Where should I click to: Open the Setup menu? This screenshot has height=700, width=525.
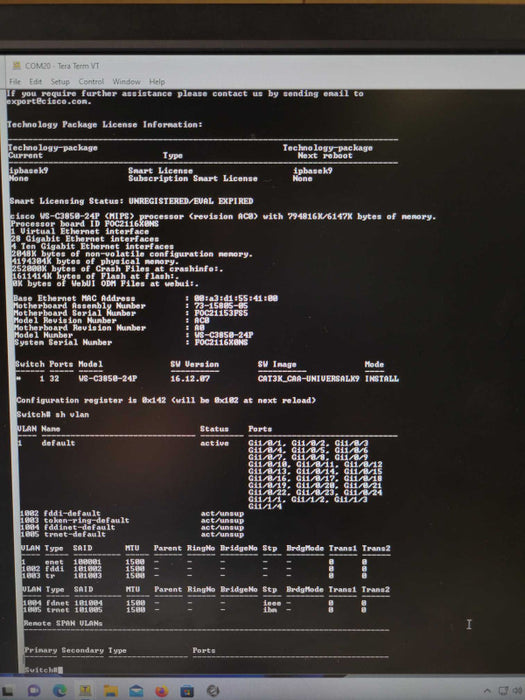[x=60, y=82]
